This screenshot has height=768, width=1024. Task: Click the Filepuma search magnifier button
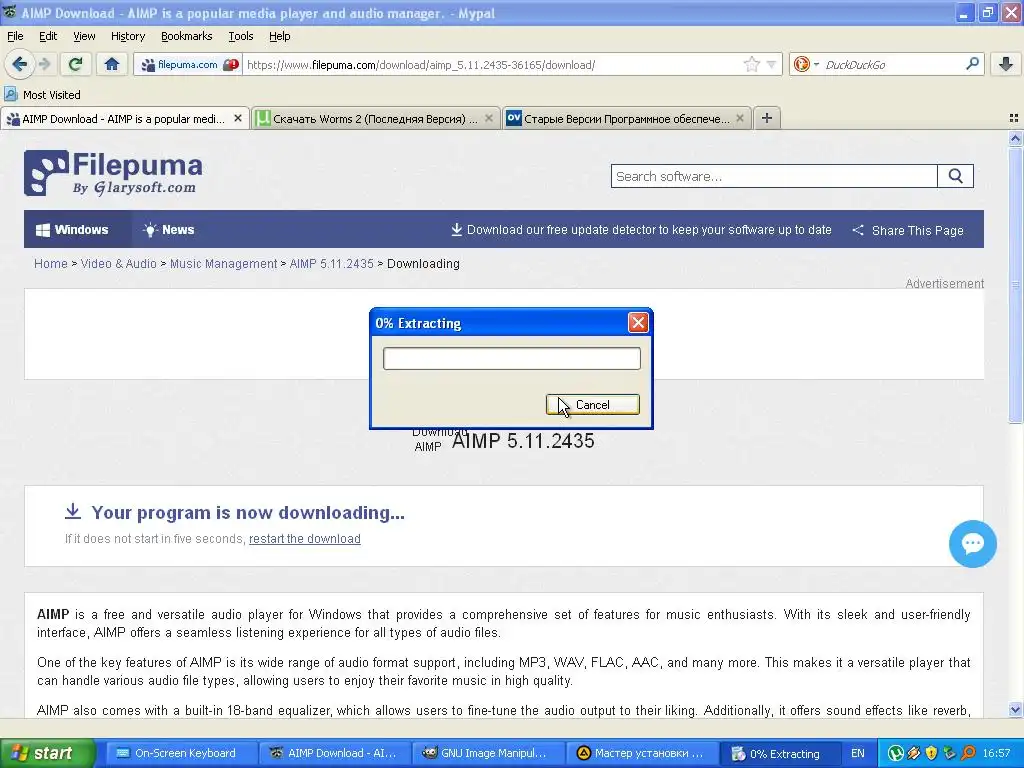(x=955, y=176)
